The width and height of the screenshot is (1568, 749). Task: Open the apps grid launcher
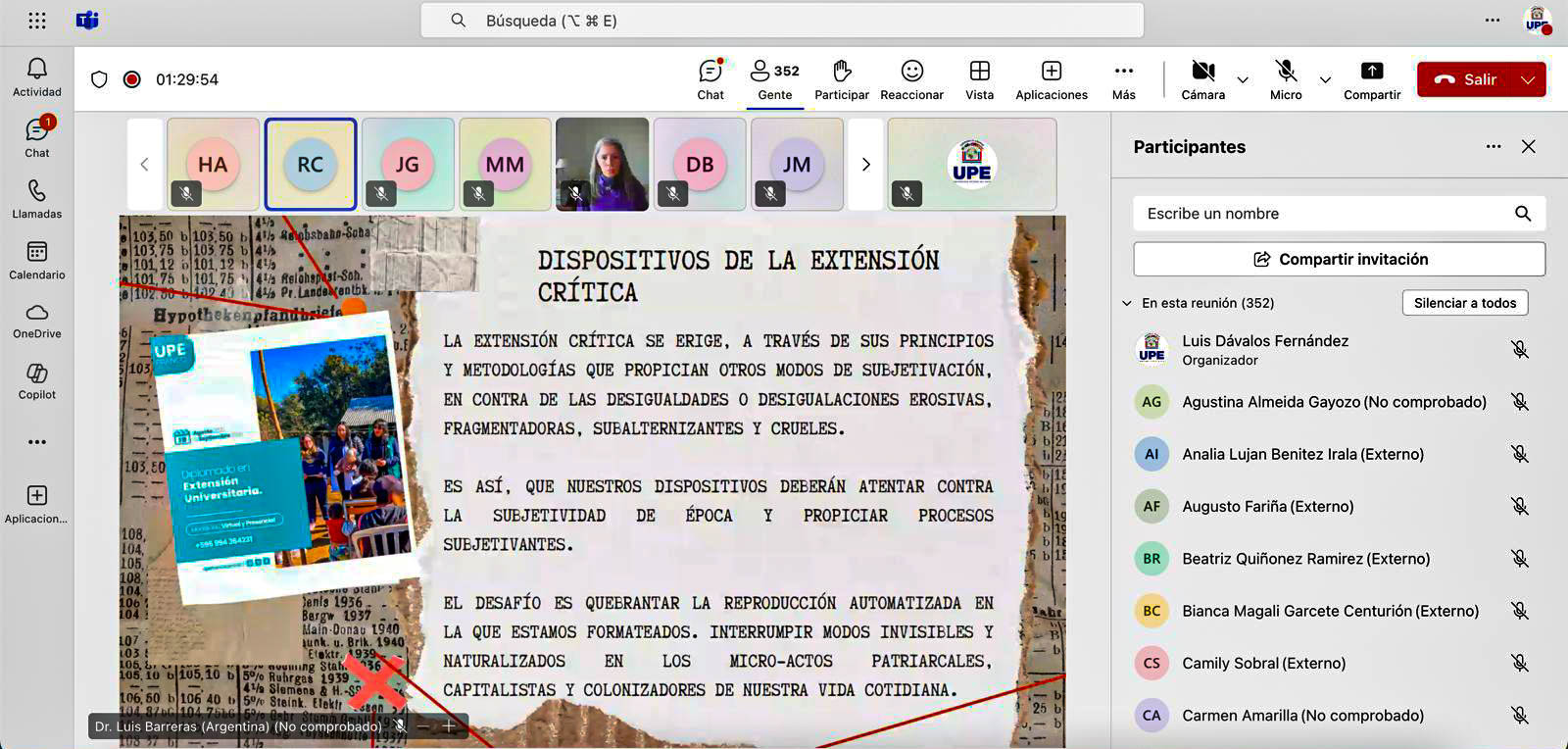click(x=37, y=21)
